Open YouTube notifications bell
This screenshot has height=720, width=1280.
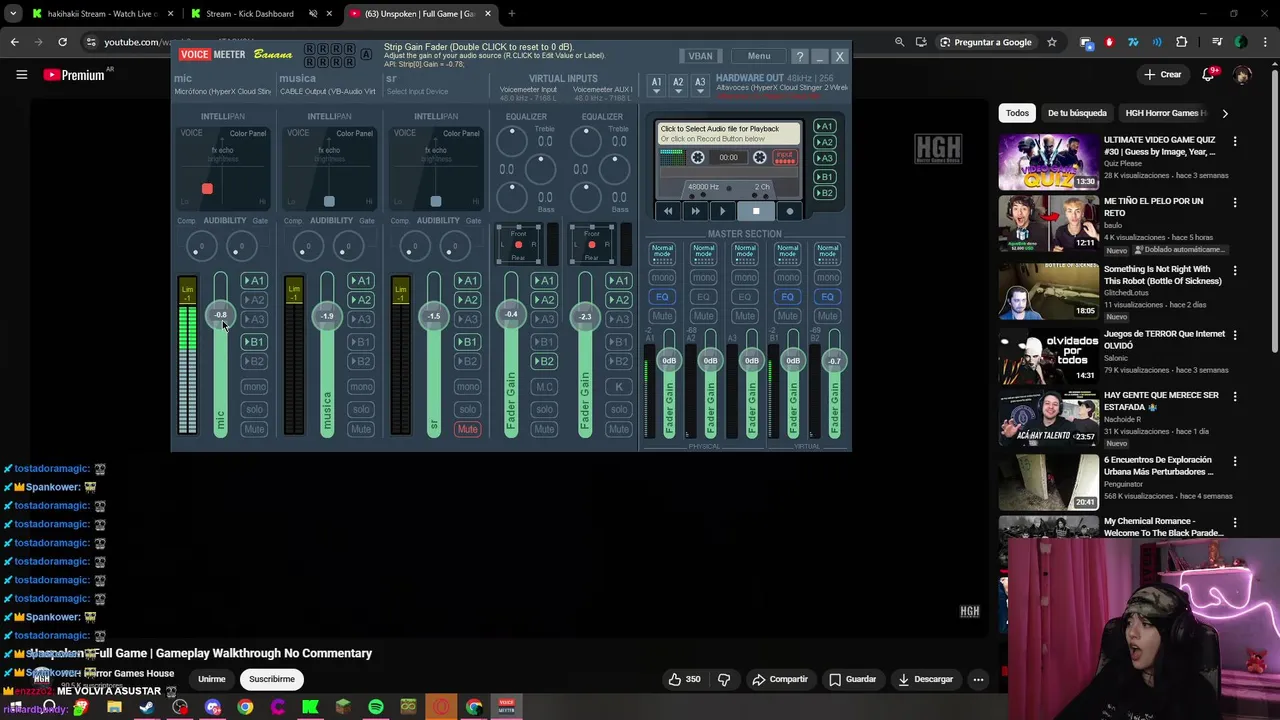tap(1208, 75)
